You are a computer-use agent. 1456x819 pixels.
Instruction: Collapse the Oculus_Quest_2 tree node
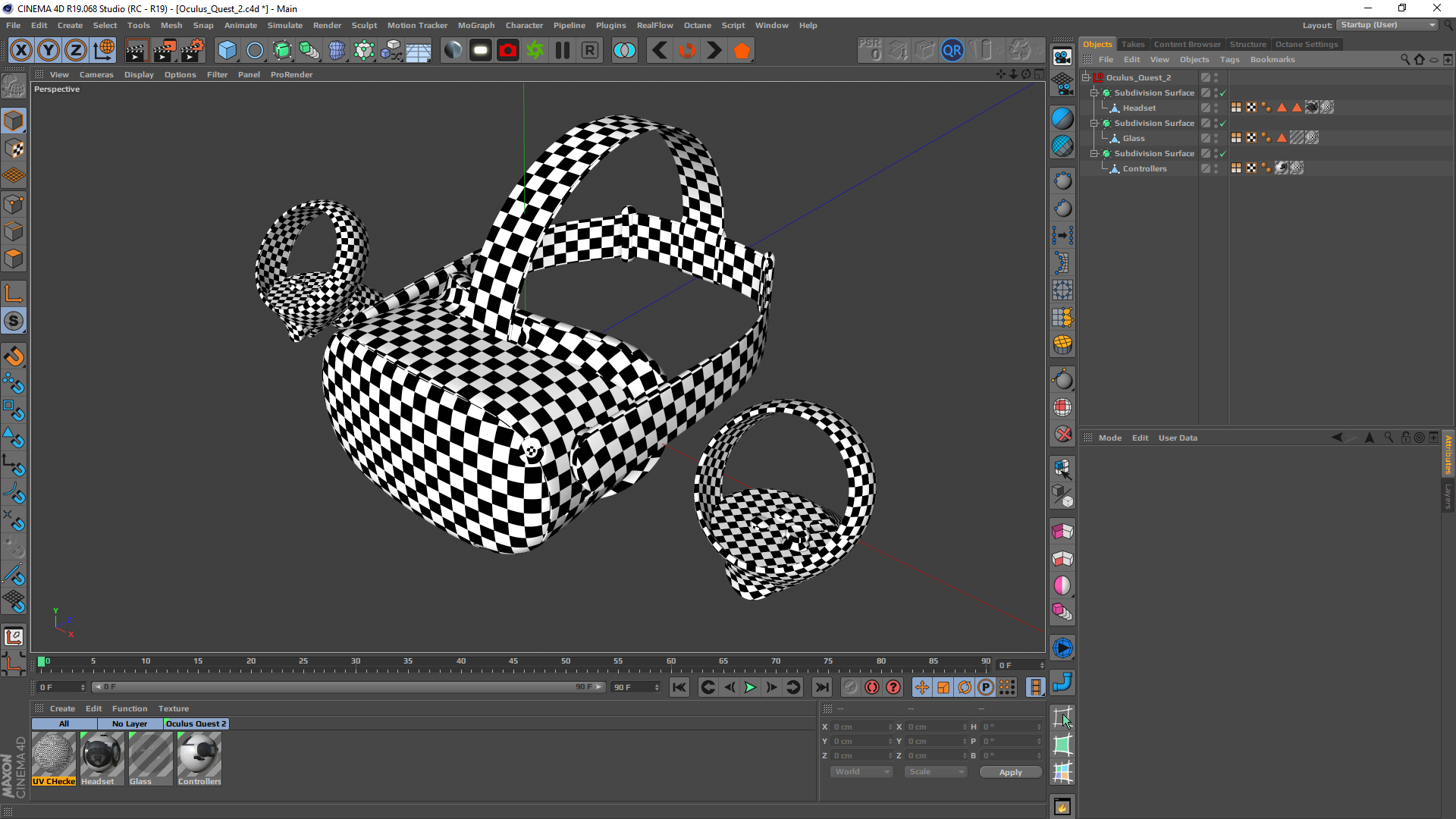tap(1085, 77)
